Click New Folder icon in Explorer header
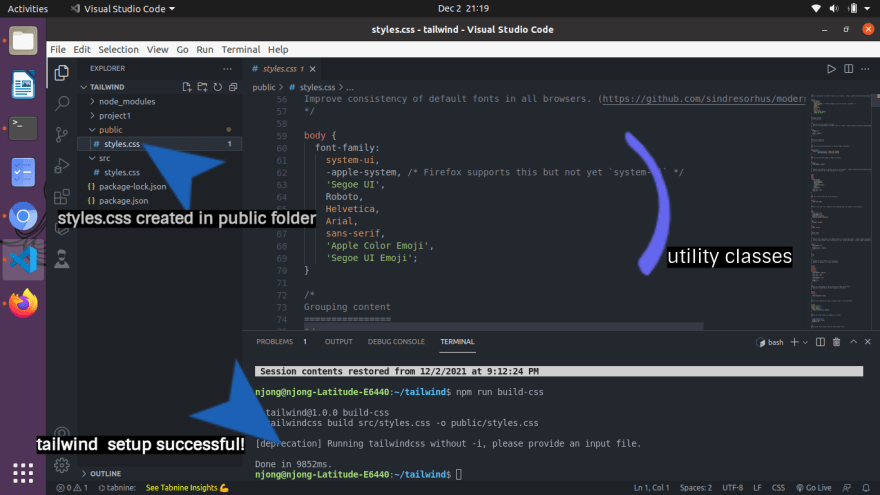The image size is (880, 495). point(203,87)
